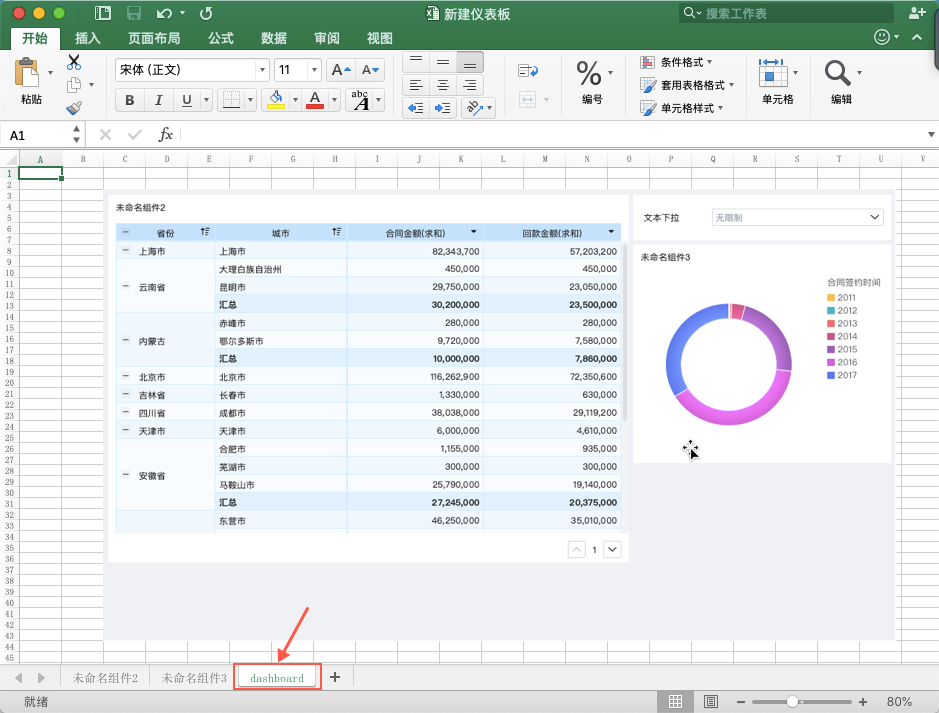Click the undo arrow icon
939x713 pixels.
click(x=164, y=13)
